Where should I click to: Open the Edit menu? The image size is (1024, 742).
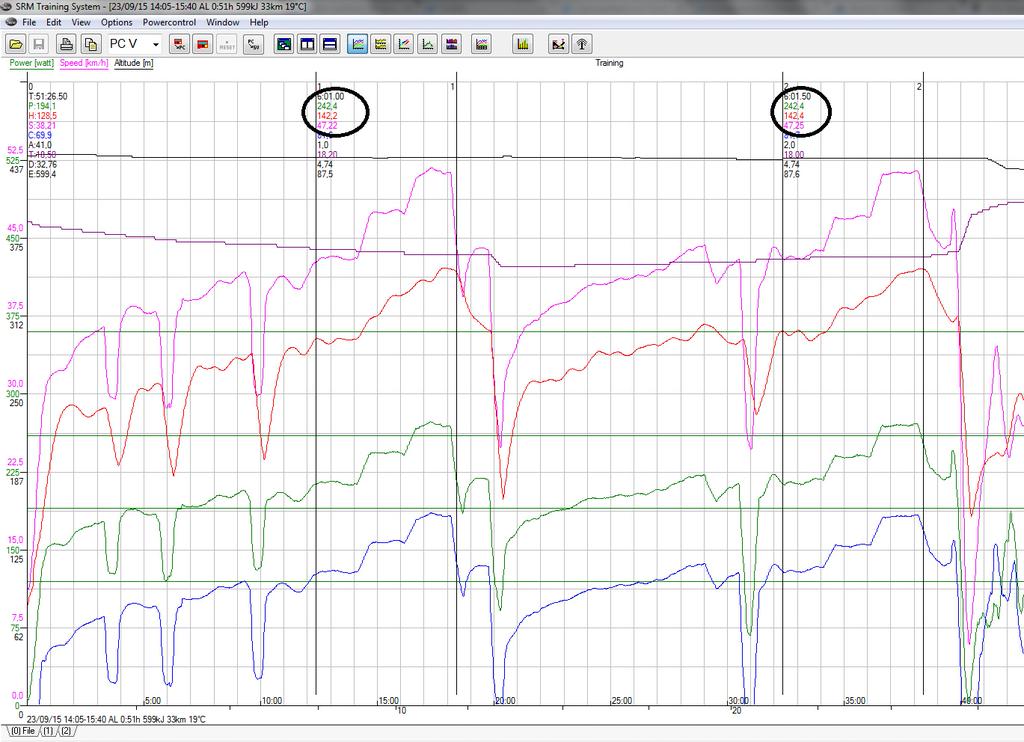point(54,22)
